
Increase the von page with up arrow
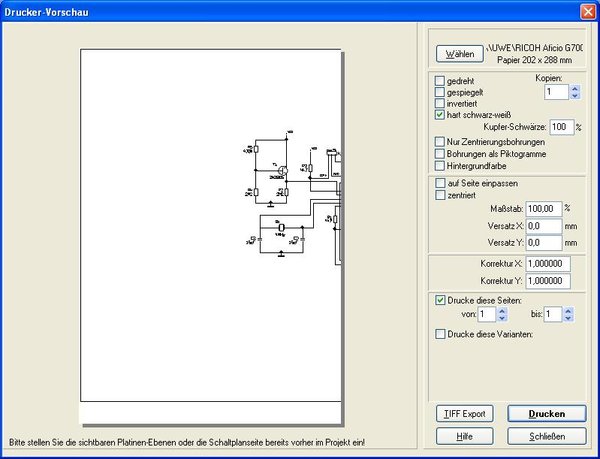coord(502,311)
